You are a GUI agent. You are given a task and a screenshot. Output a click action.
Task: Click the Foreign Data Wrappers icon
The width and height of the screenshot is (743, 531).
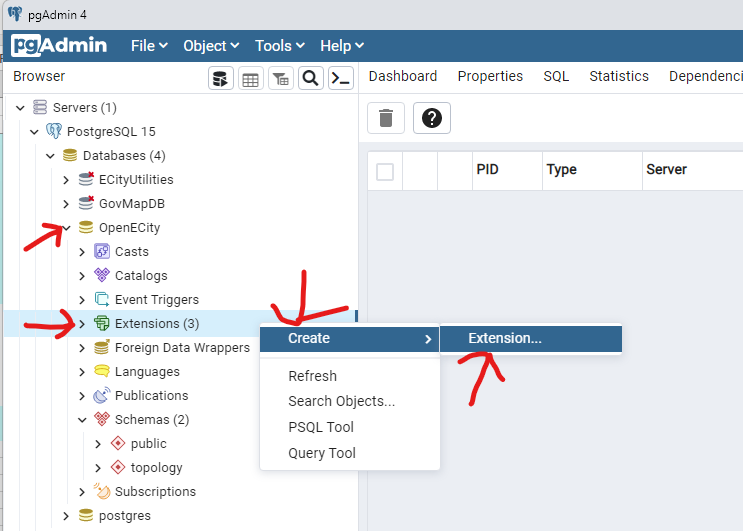102,347
